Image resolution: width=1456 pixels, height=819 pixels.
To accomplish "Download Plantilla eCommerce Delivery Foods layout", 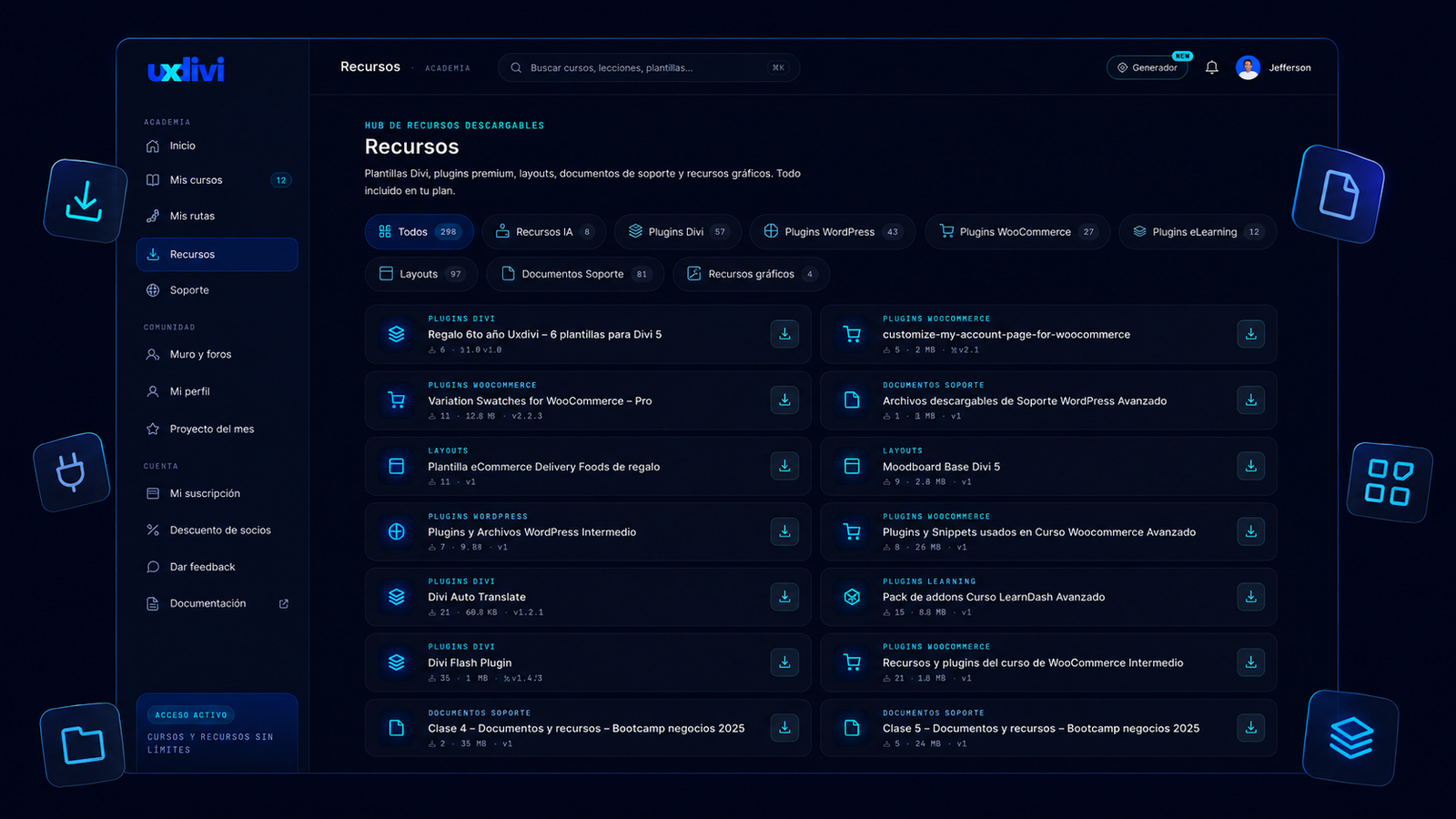I will pos(784,466).
